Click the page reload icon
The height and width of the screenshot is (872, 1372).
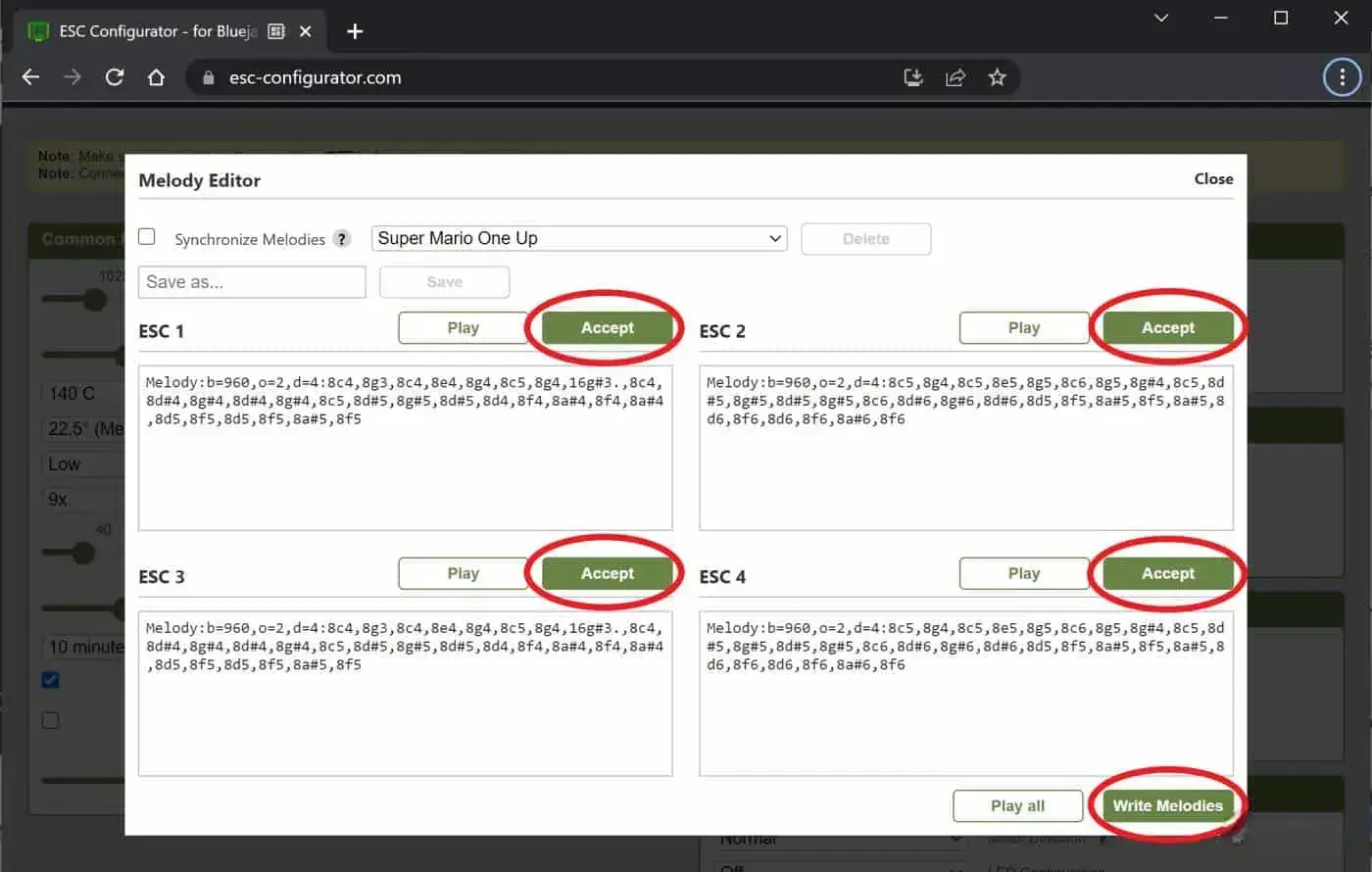pyautogui.click(x=114, y=76)
